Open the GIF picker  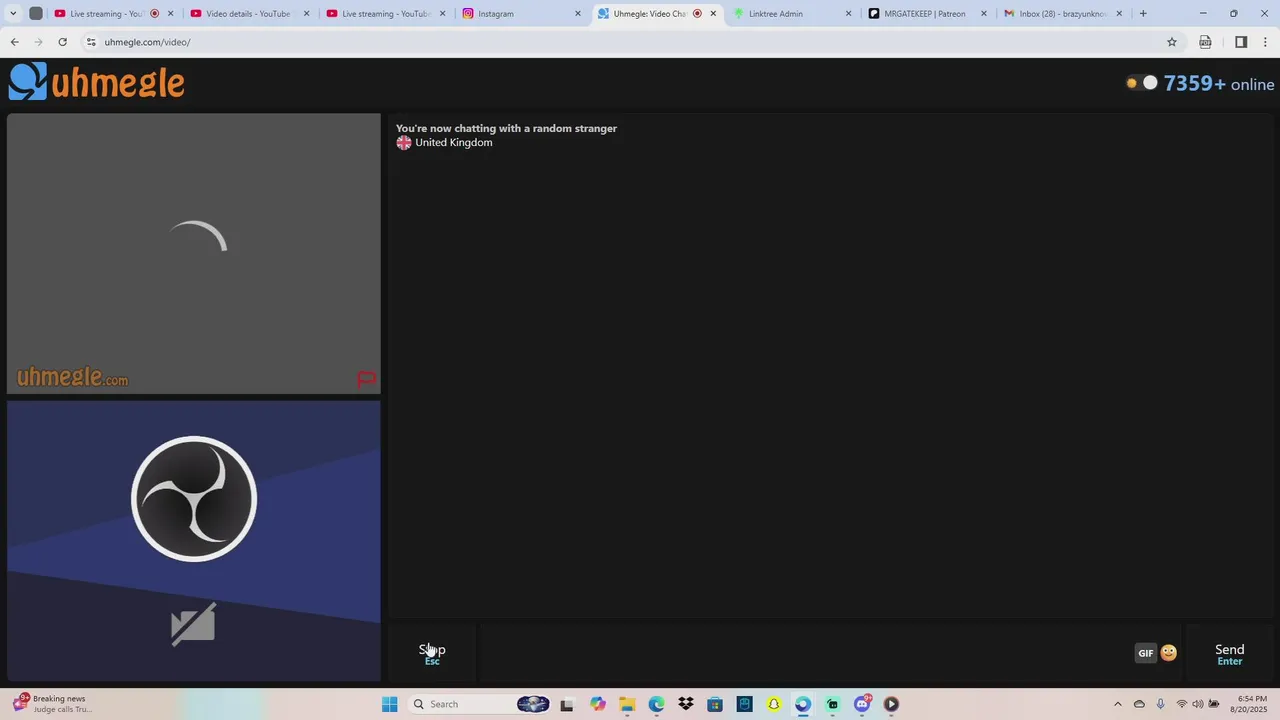pos(1146,653)
